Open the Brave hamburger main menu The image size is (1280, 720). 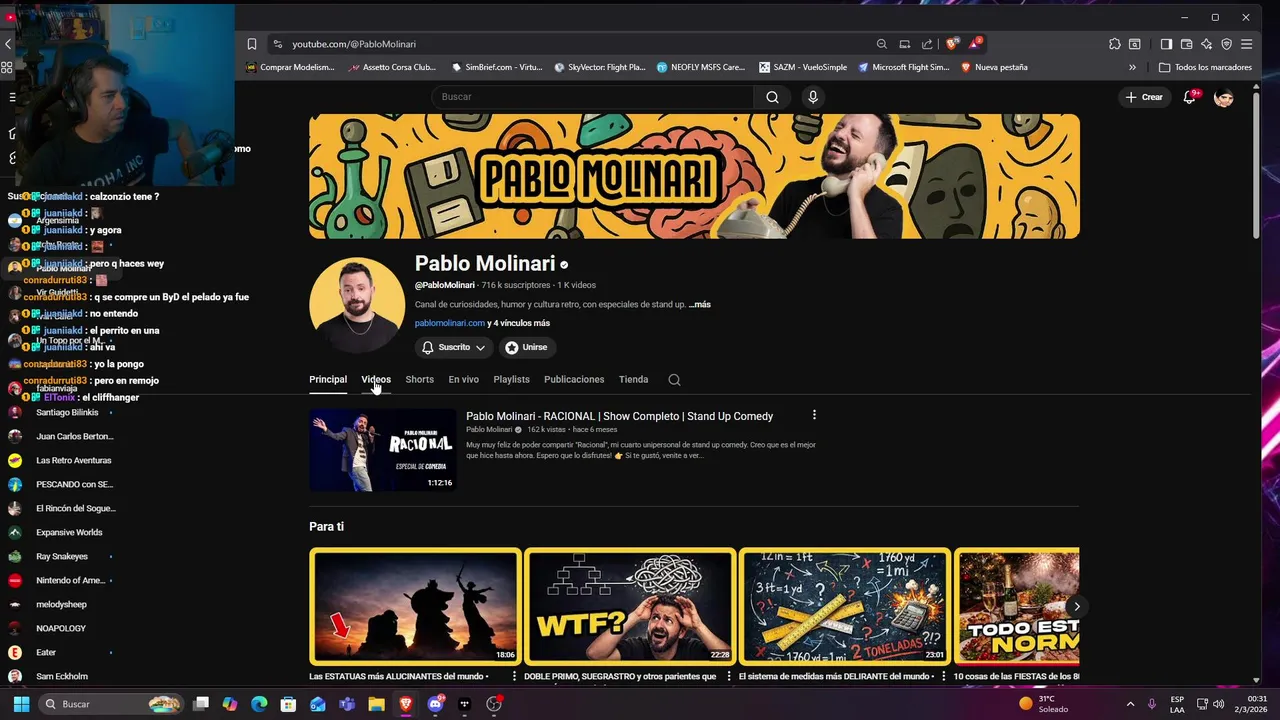click(x=1246, y=44)
